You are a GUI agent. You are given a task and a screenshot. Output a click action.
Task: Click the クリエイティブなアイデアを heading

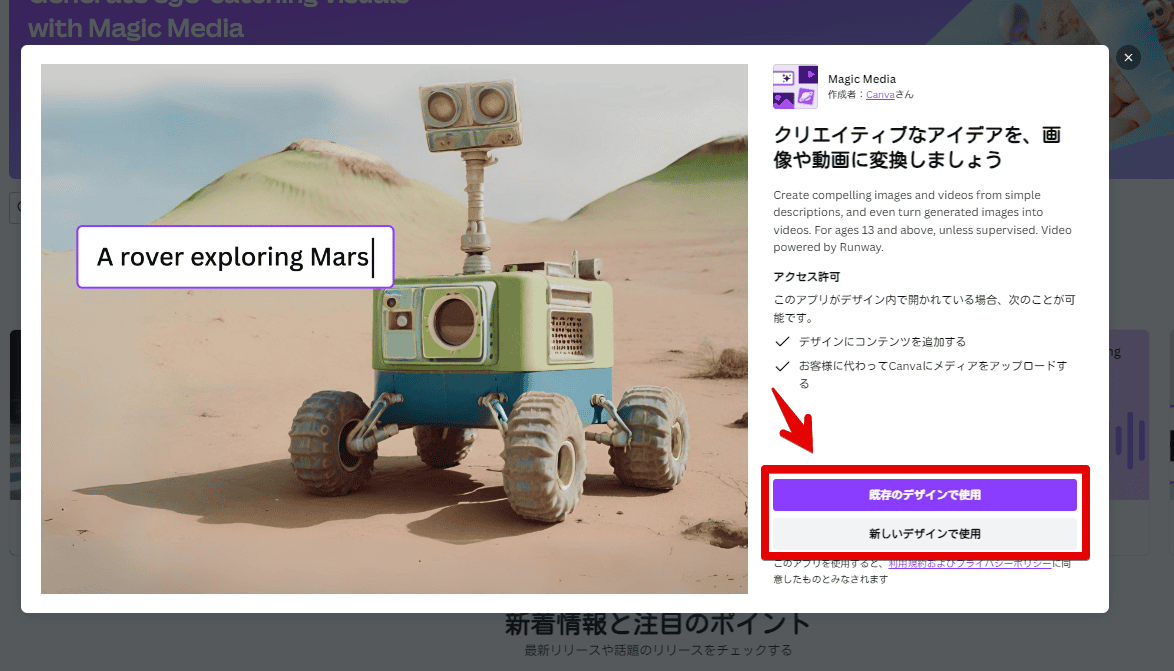click(x=917, y=147)
